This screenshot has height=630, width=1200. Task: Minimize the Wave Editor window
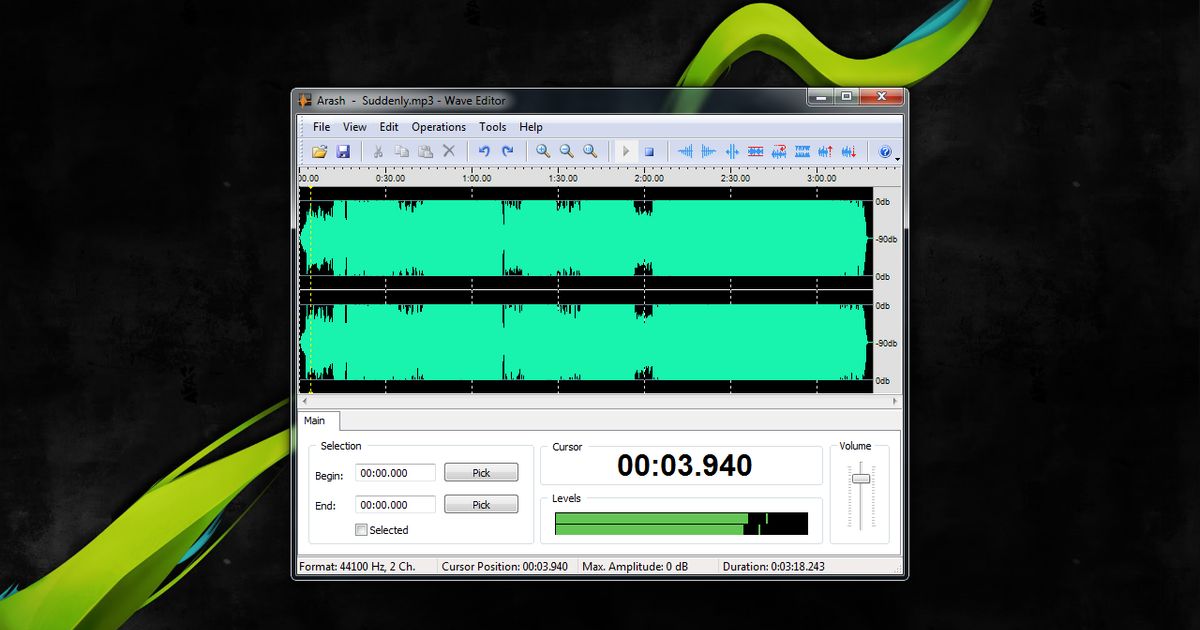821,96
